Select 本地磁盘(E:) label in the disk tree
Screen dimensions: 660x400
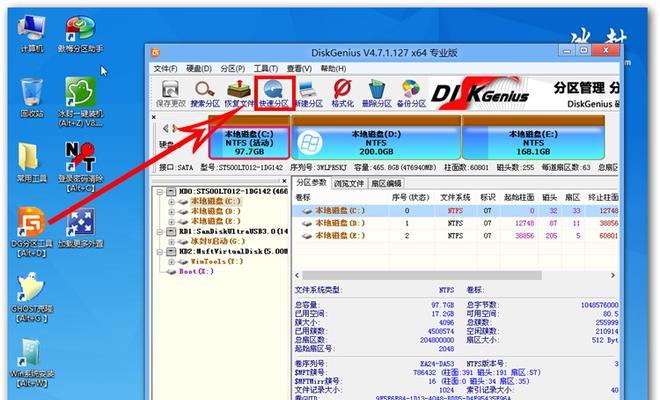point(216,221)
